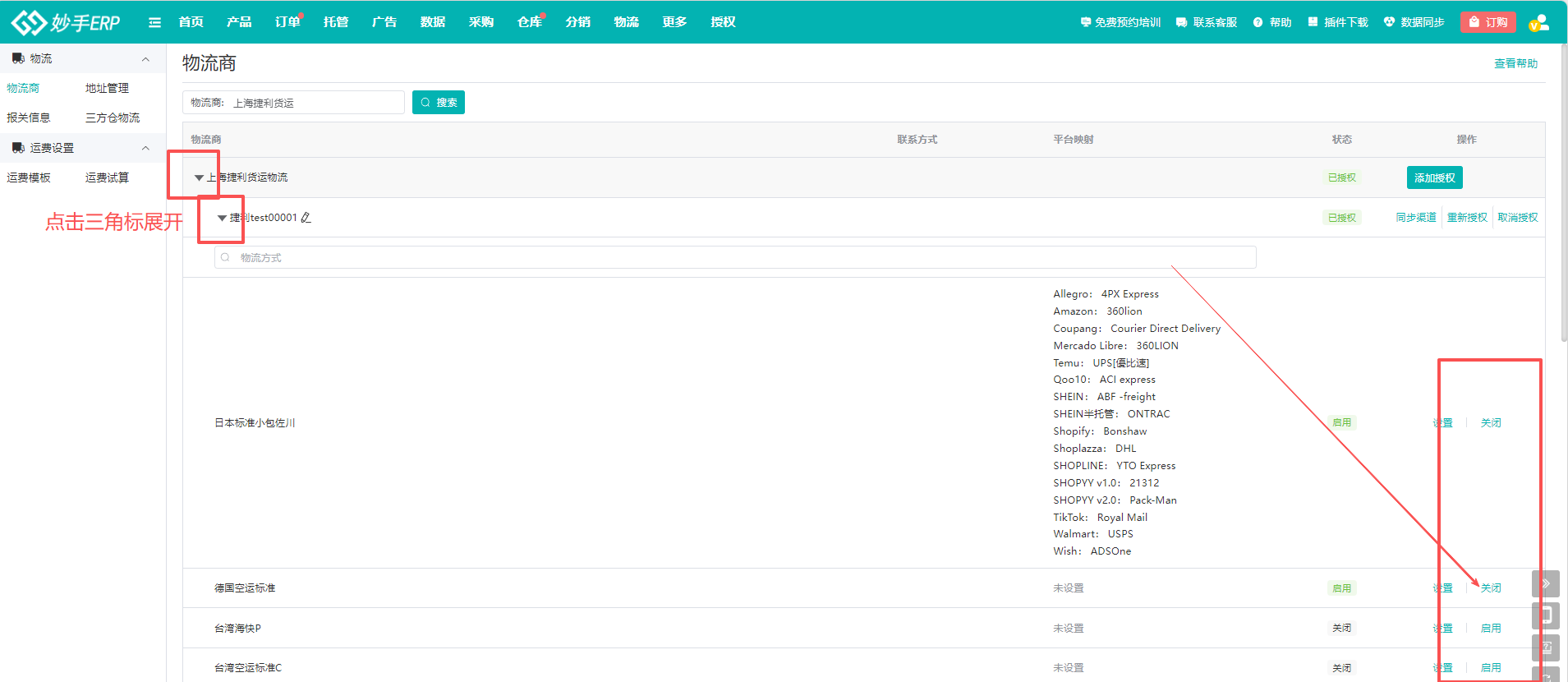This screenshot has width=1568, height=682.
Task: Disable 日本标准小包佐川 via its 关闭 link
Action: click(1490, 423)
